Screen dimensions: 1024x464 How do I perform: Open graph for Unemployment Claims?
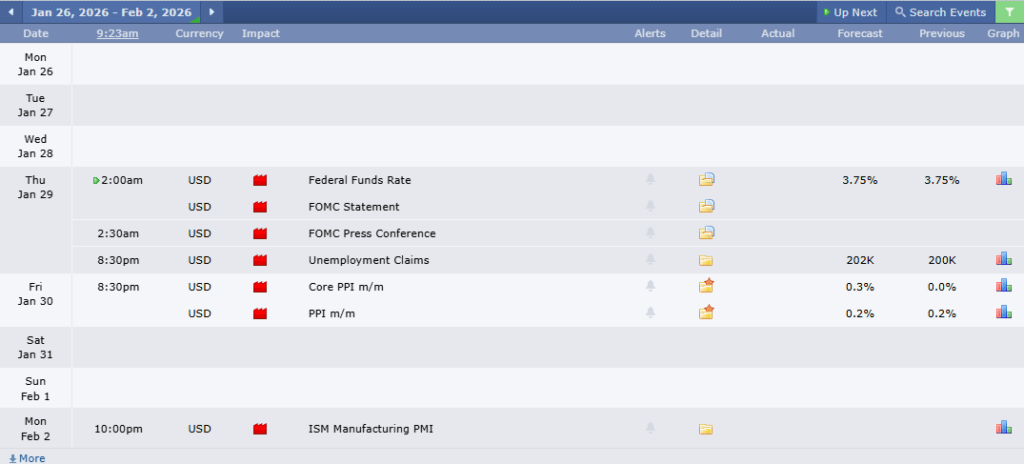coord(1003,259)
